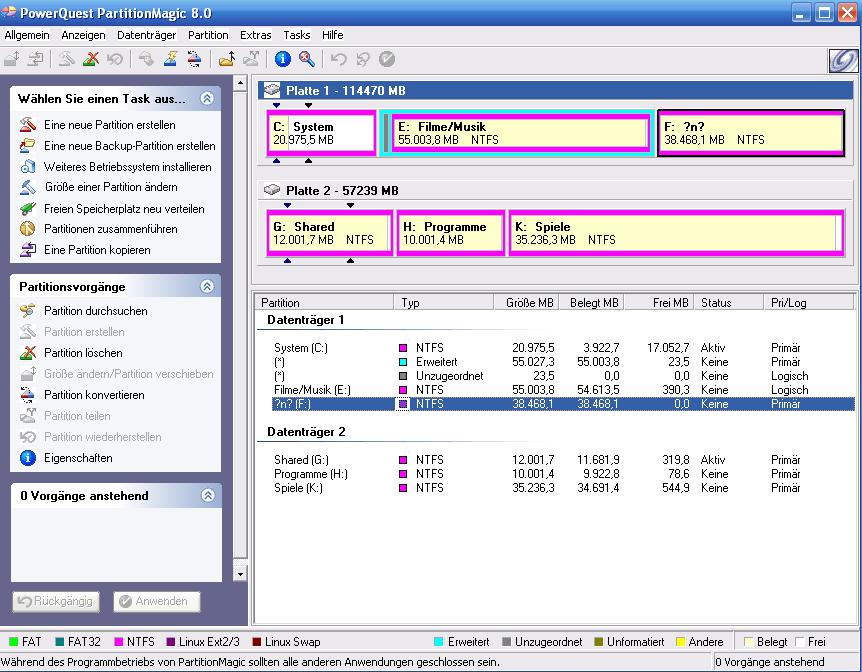
Task: Click icon beside Partition durchsuchen
Action: 27,311
